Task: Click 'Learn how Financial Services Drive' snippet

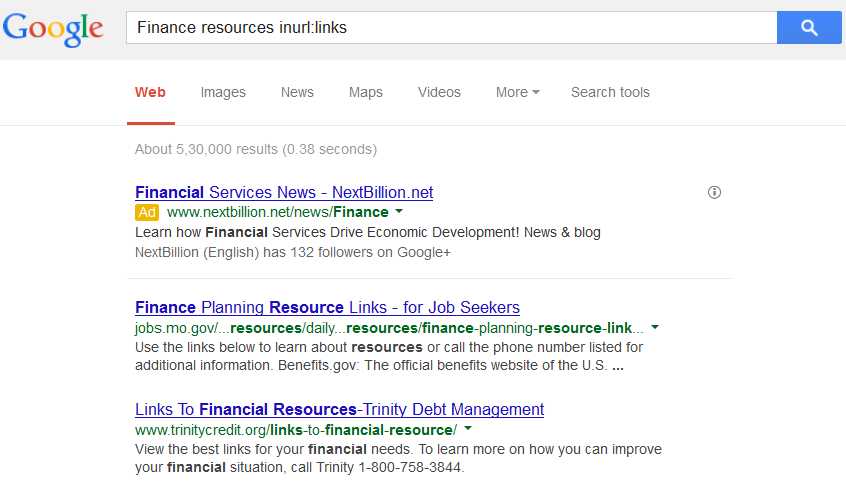Action: click(367, 232)
